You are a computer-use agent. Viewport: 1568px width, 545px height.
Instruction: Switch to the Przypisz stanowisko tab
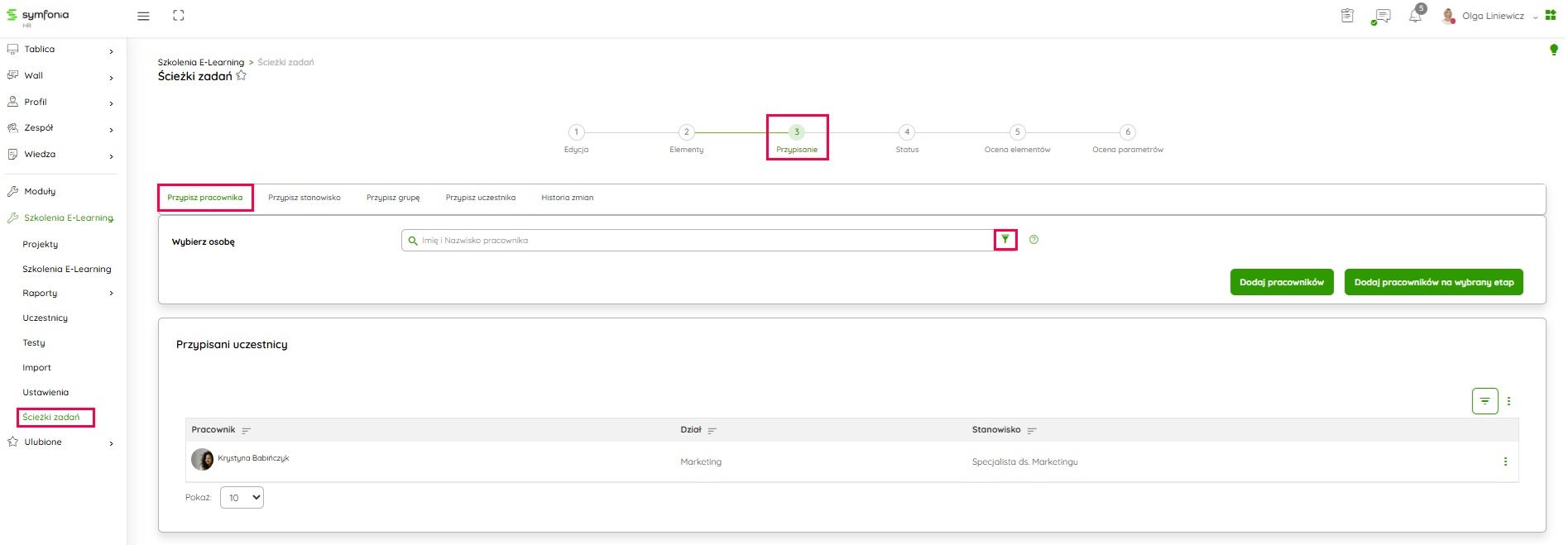(304, 198)
